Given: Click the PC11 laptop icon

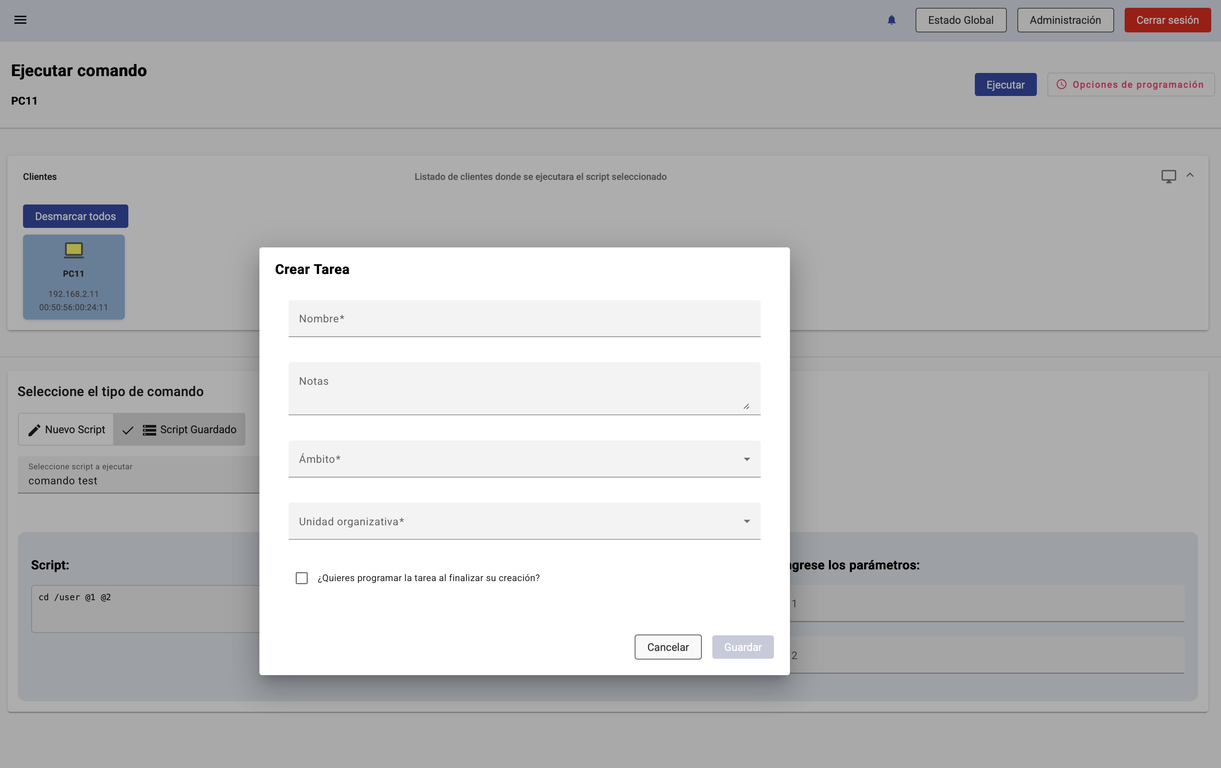Looking at the screenshot, I should click(74, 250).
